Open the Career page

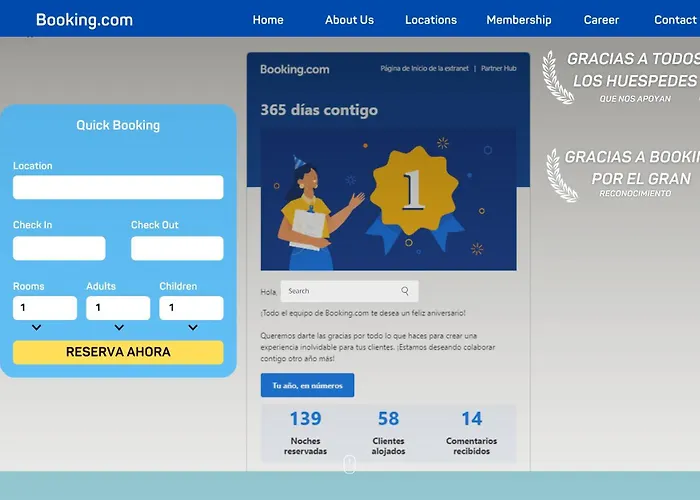601,20
